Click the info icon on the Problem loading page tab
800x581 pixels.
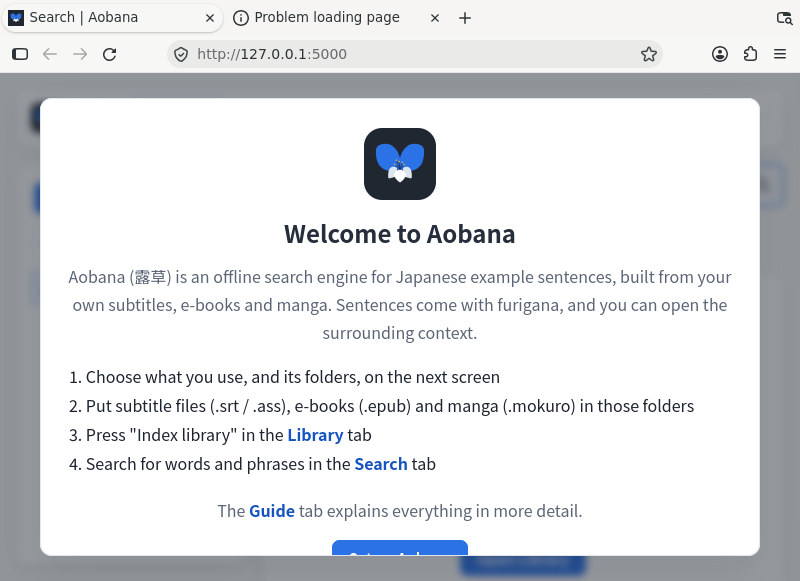point(241,18)
